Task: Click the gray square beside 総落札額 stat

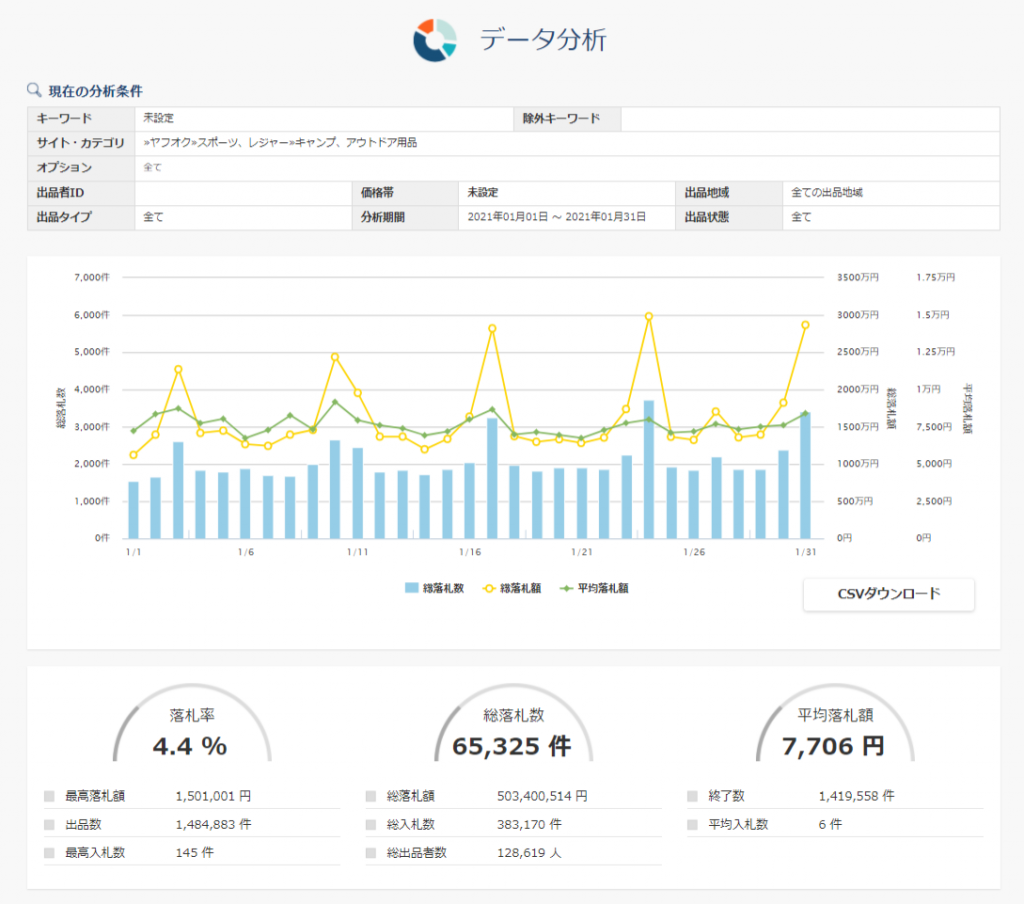Action: 371,797
